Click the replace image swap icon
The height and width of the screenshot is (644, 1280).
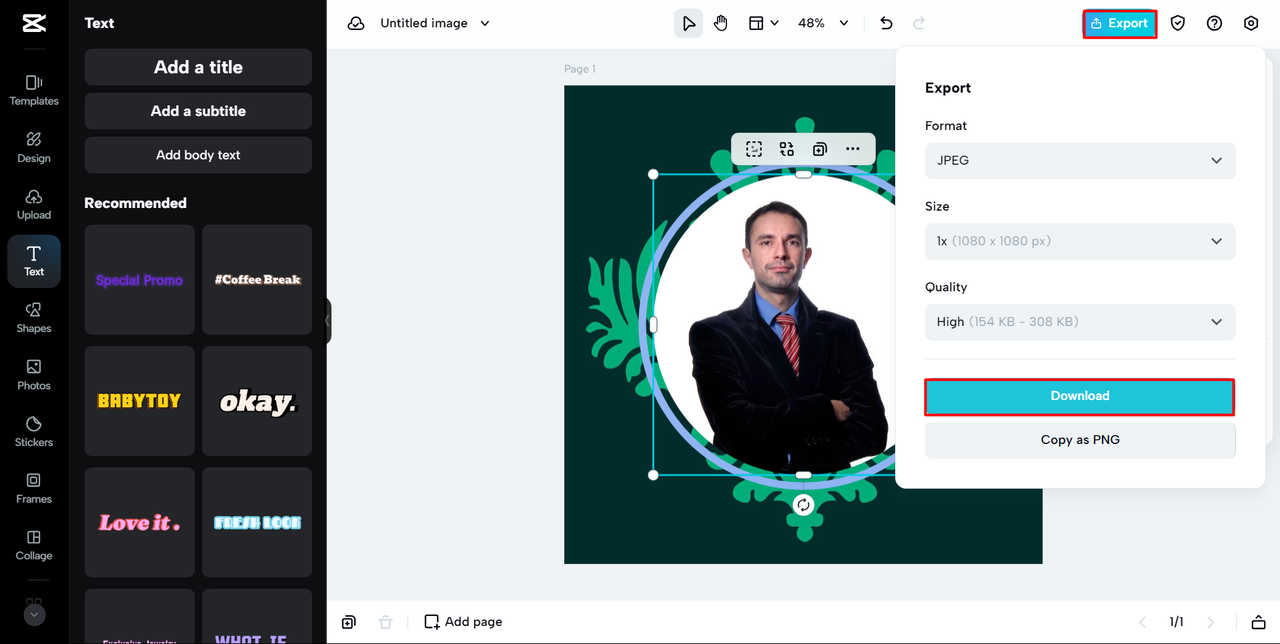(x=787, y=149)
